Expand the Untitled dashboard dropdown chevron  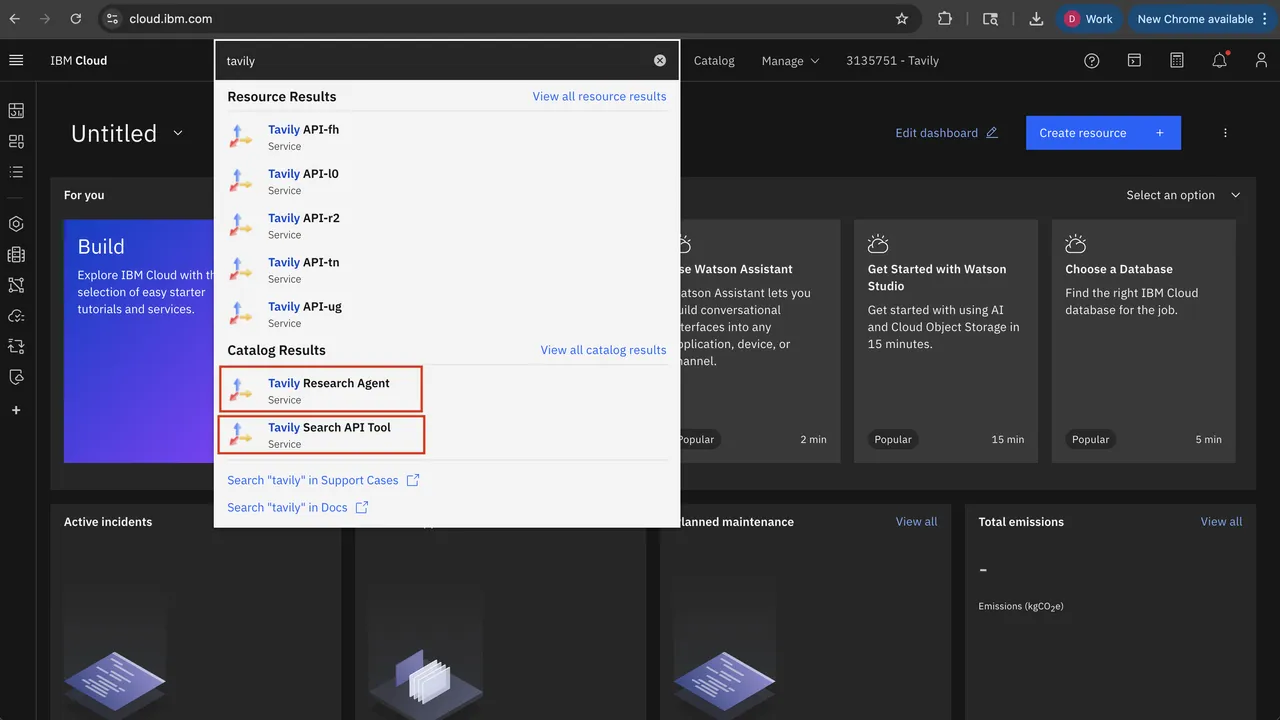178,133
